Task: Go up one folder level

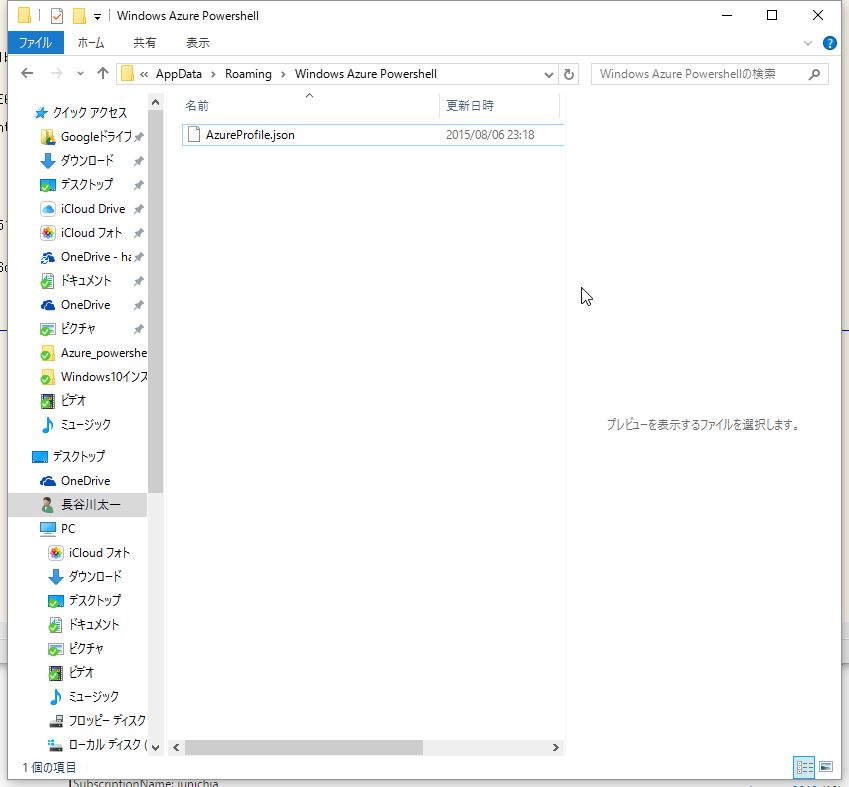Action: (103, 74)
